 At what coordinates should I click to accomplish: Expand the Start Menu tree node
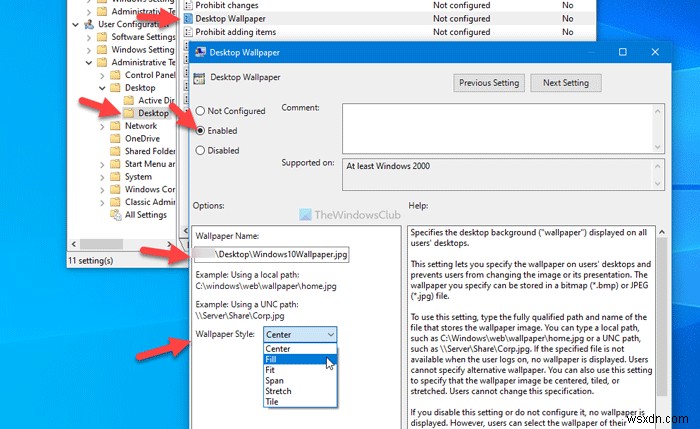point(102,164)
